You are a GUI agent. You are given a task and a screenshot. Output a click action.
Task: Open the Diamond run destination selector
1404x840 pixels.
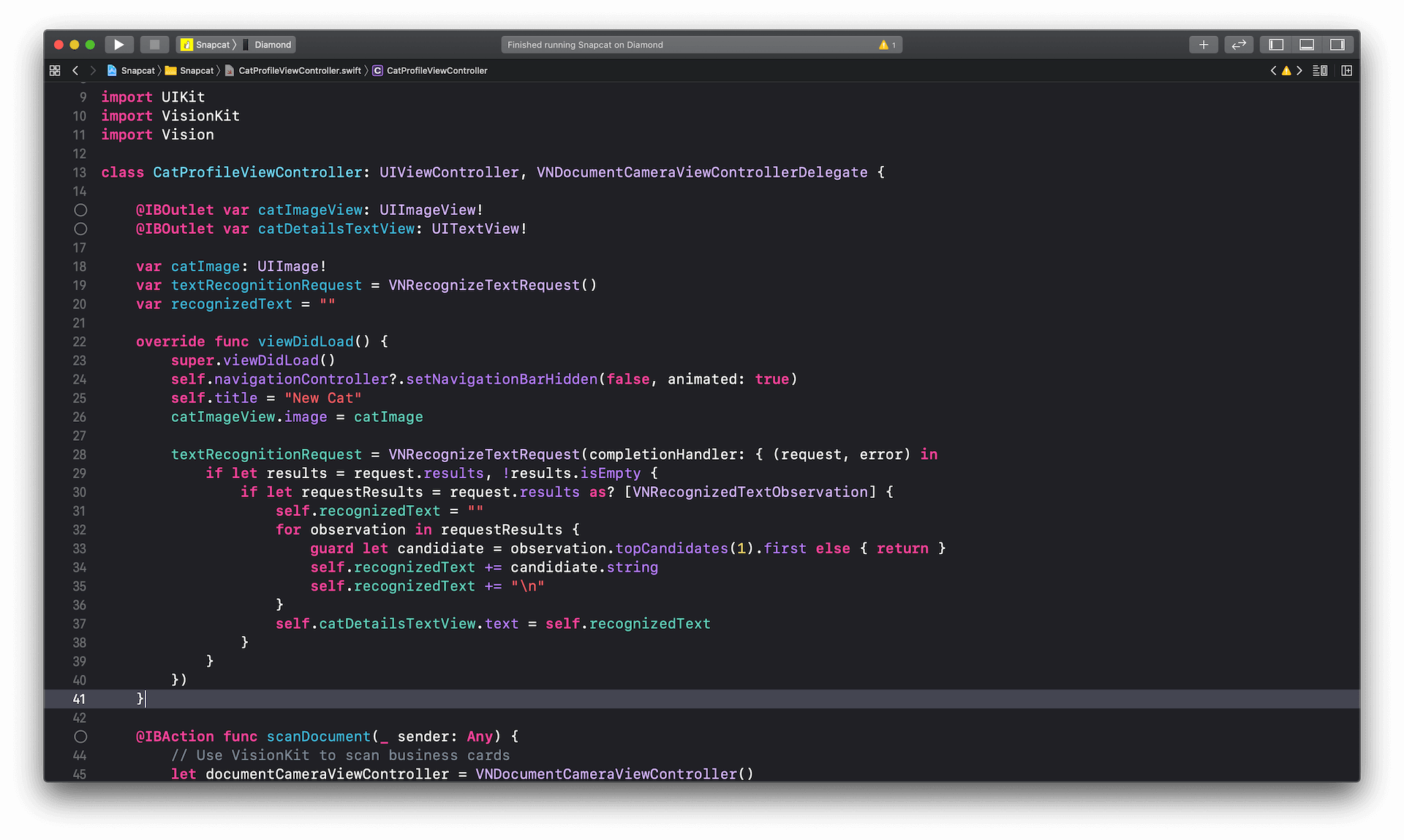(x=271, y=45)
